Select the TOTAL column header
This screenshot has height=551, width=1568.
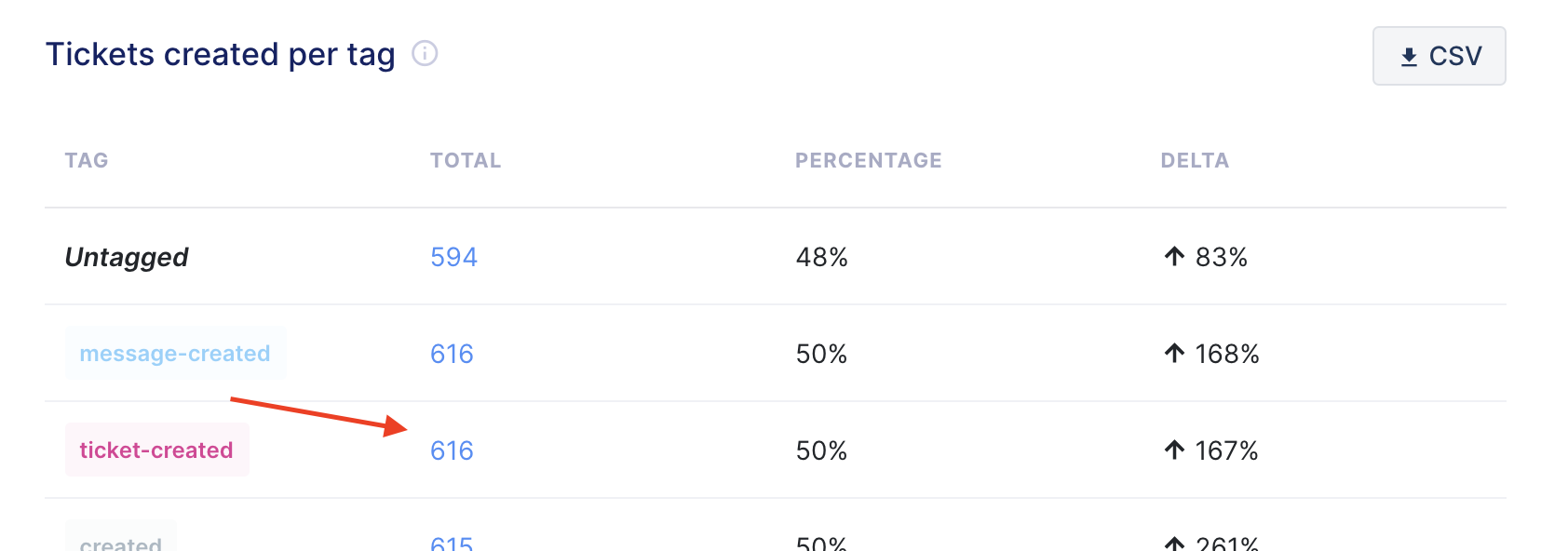[x=466, y=160]
